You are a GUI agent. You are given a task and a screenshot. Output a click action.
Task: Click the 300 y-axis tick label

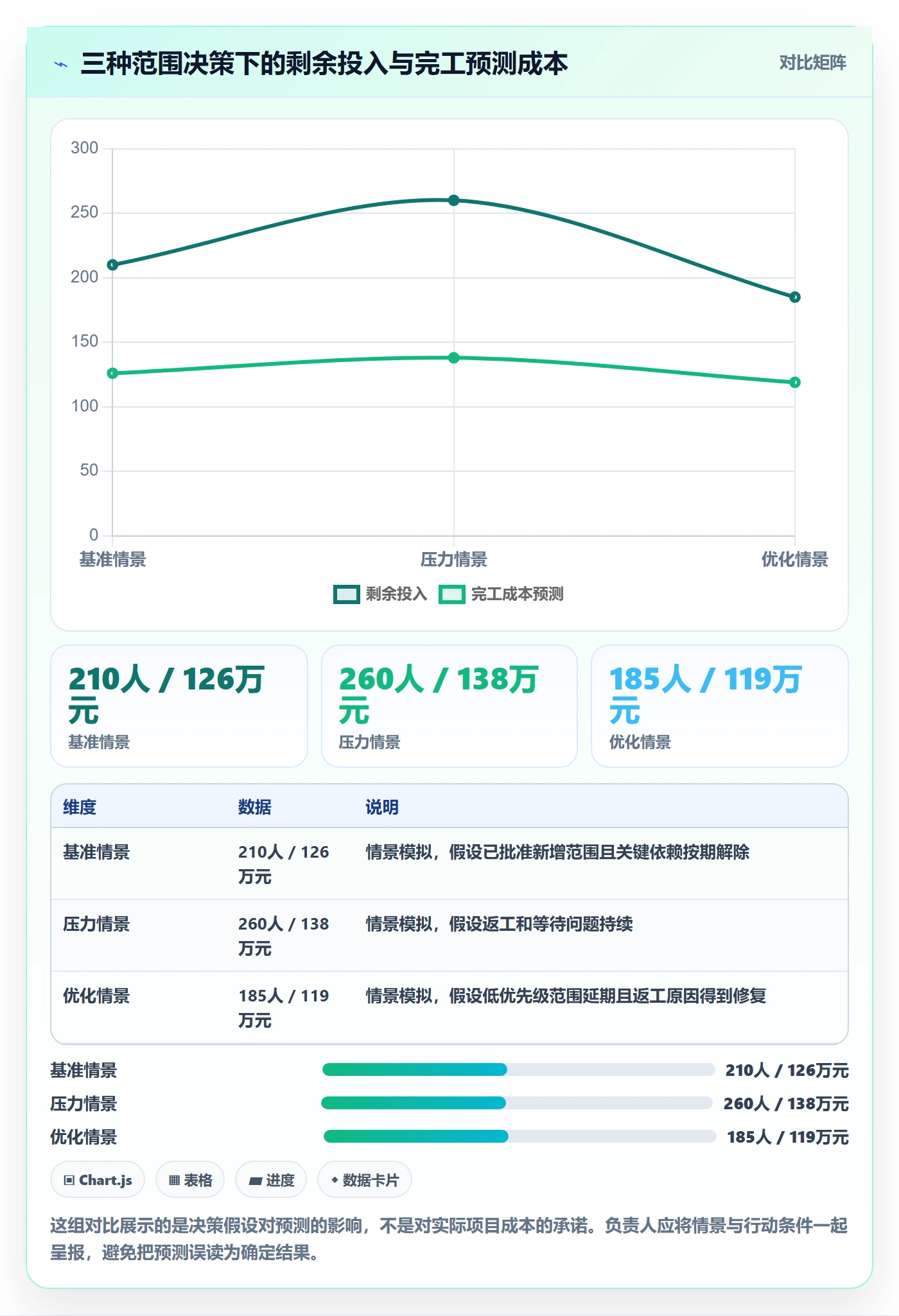pos(85,148)
